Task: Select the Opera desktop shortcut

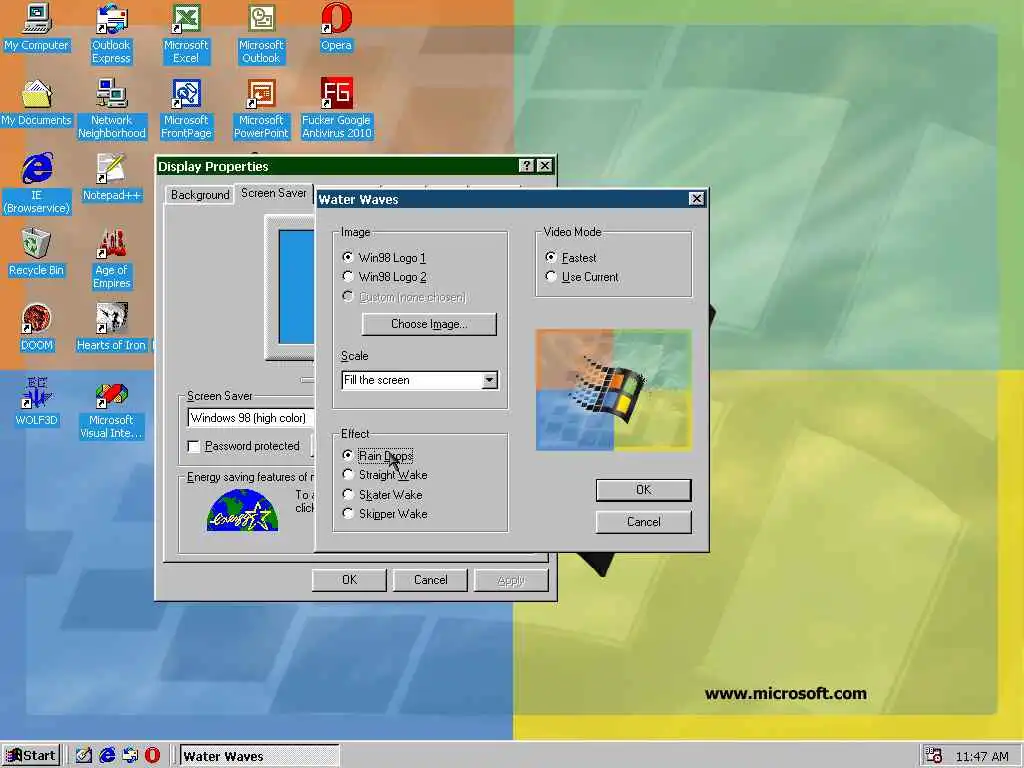Action: [336, 27]
